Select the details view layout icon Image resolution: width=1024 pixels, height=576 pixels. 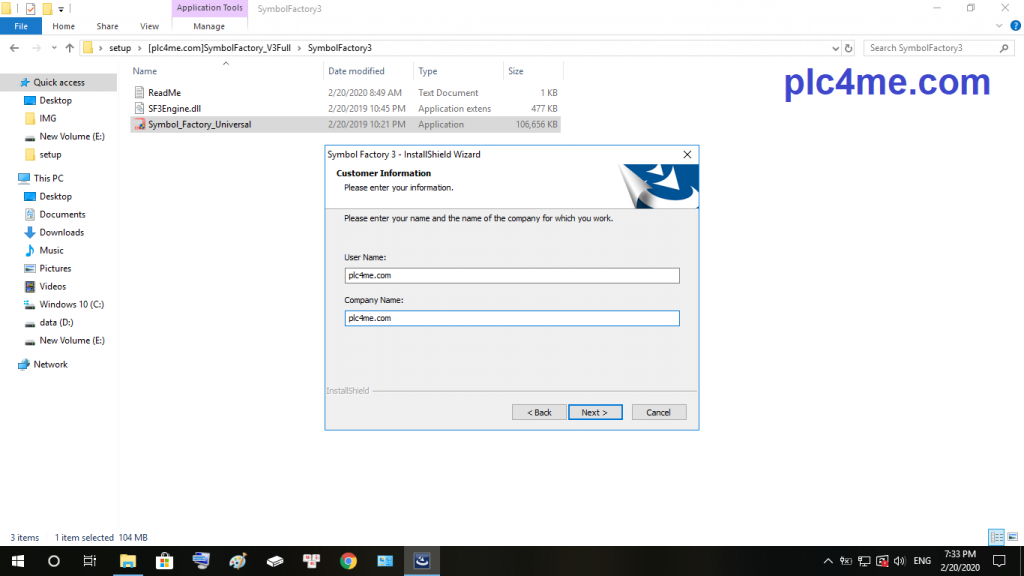[x=996, y=537]
